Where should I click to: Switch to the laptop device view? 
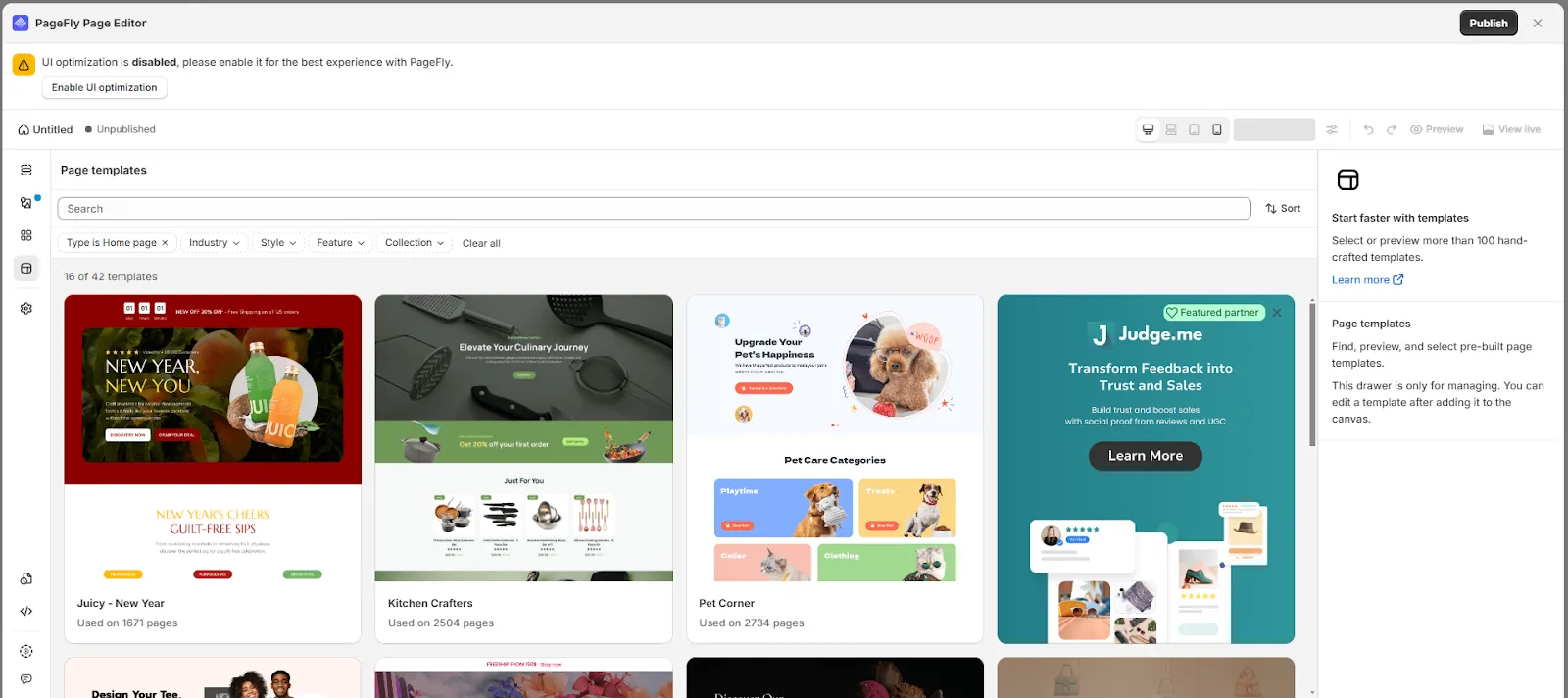click(x=1171, y=129)
